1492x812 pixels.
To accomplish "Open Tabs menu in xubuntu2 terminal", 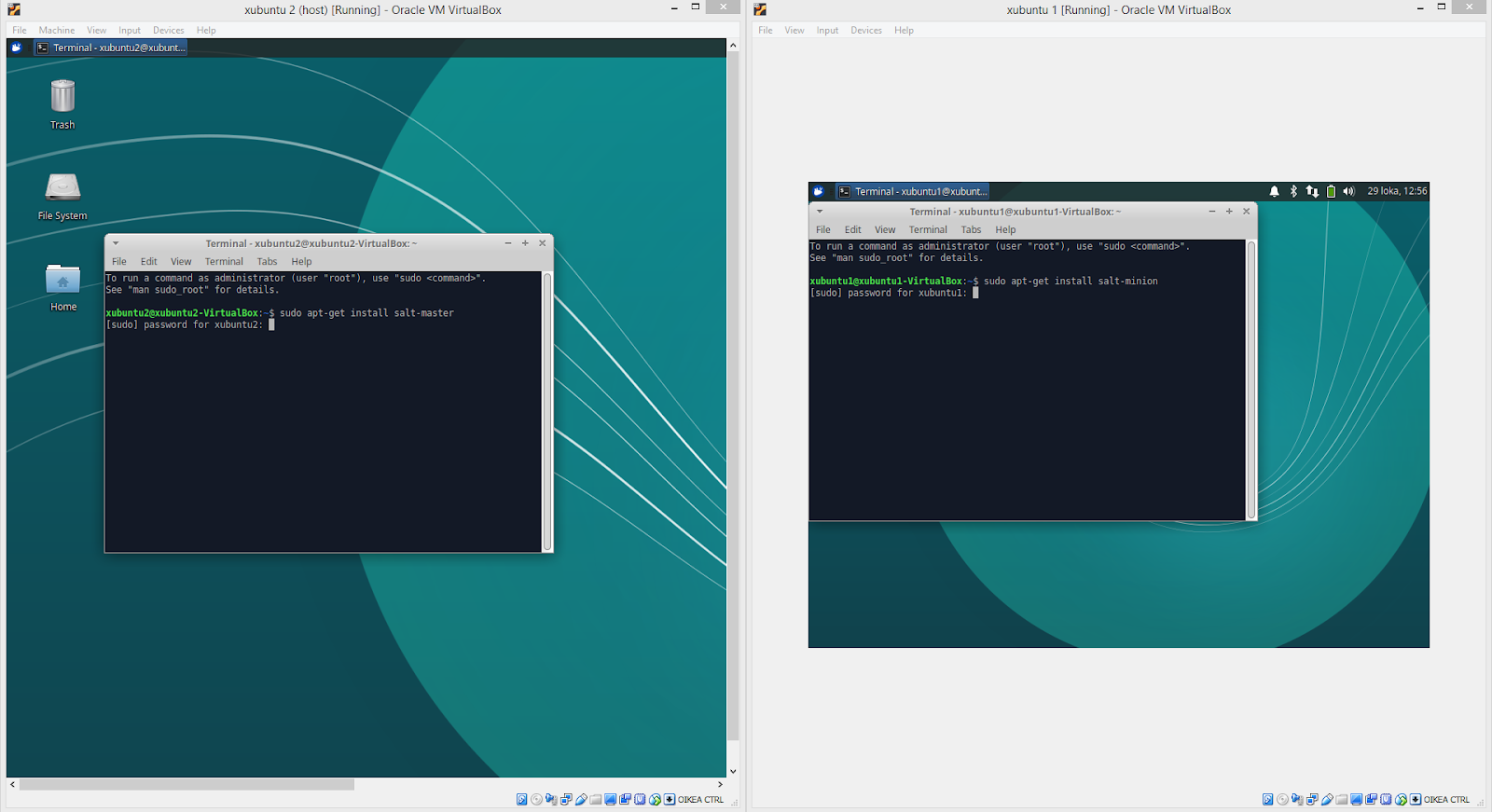I will point(268,262).
